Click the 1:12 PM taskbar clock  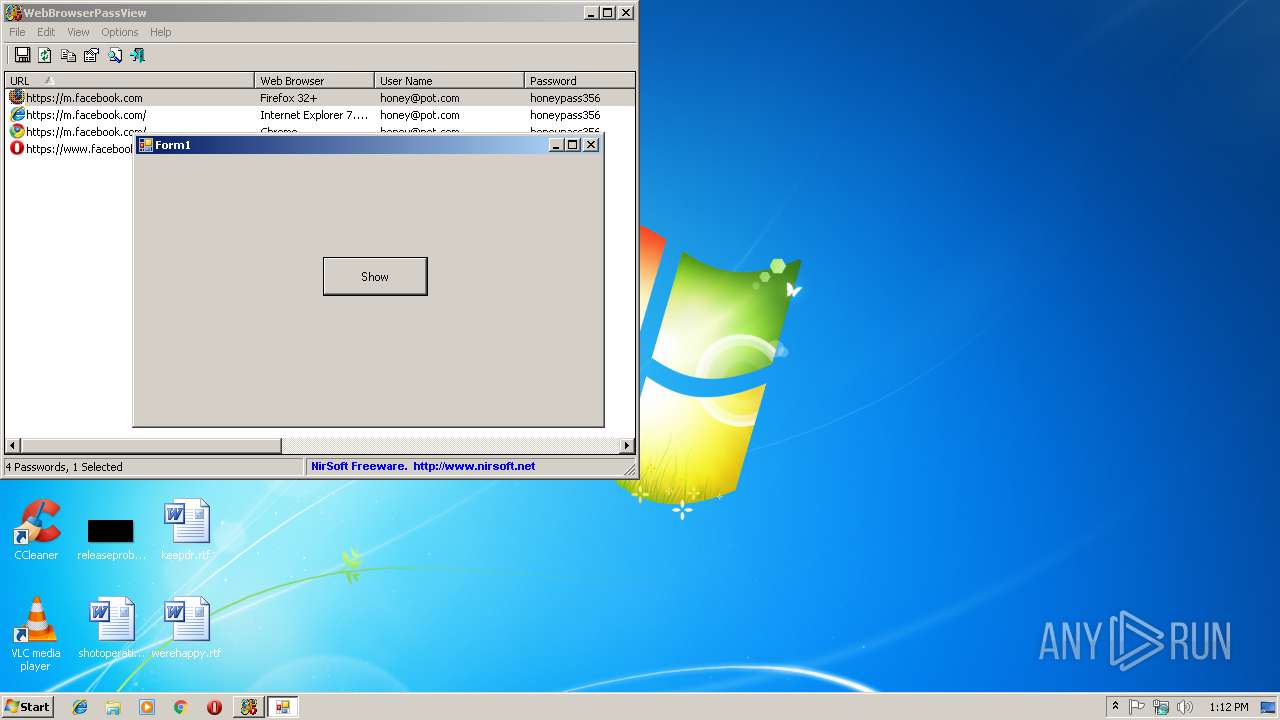pyautogui.click(x=1228, y=707)
